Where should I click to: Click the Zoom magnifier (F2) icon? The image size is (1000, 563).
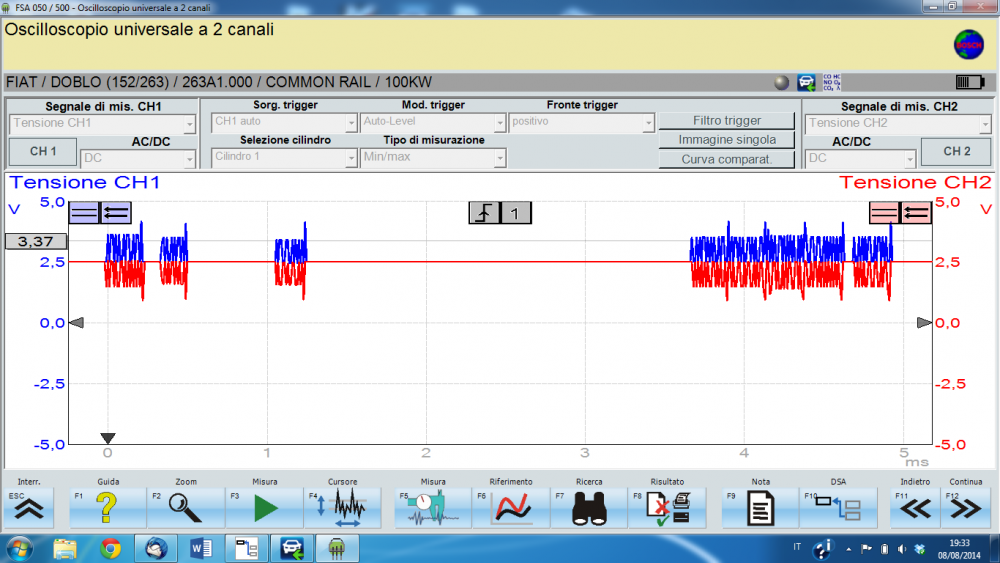[x=186, y=508]
